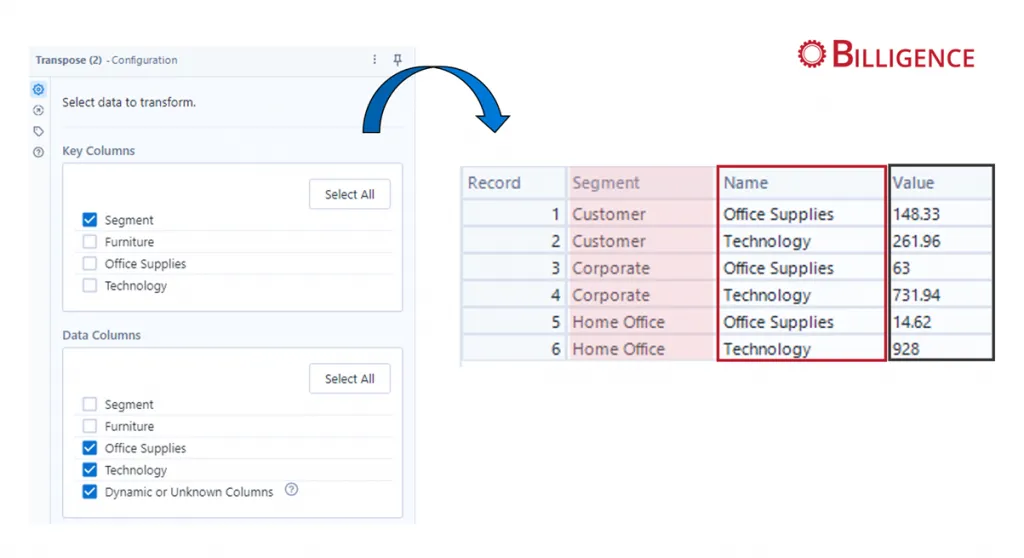Viewport: 1024px width, 558px height.
Task: Select Customer segment cell in record 2
Action: click(641, 241)
